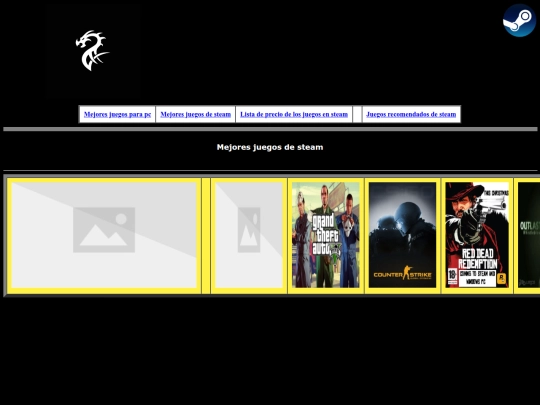Image resolution: width=540 pixels, height=405 pixels.
Task: Open the Mejores juegos para pc link
Action: (117, 114)
